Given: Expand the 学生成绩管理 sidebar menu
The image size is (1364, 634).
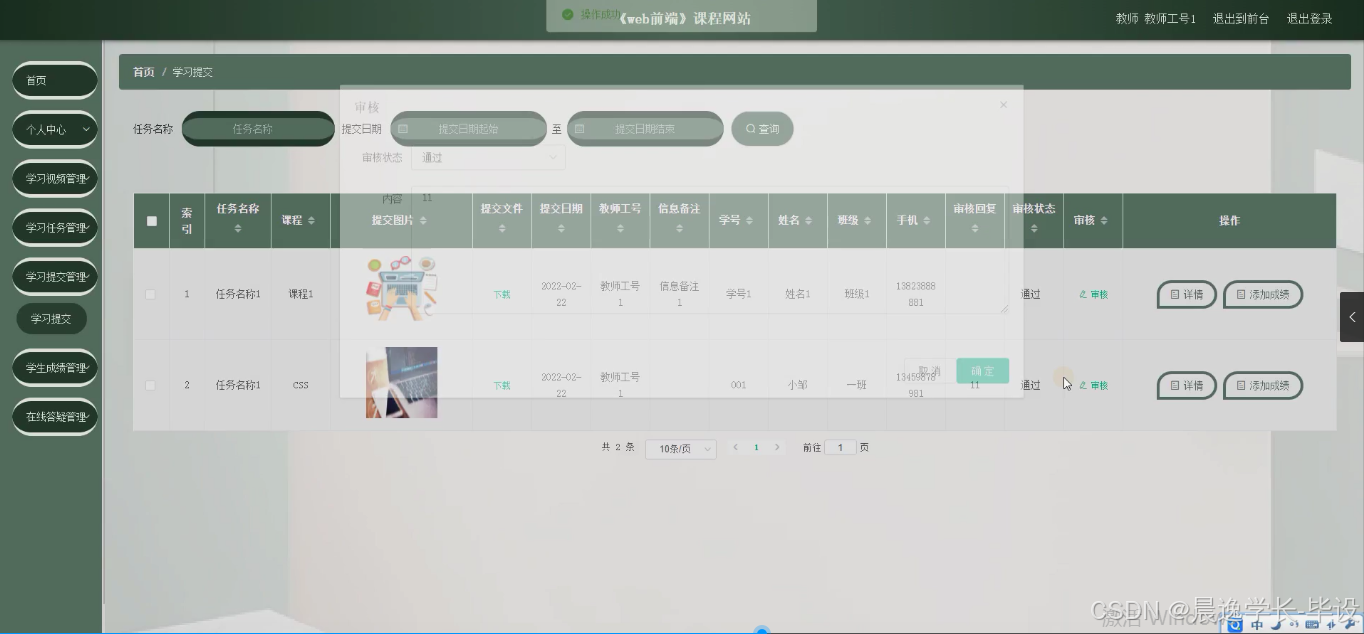Looking at the screenshot, I should click(55, 367).
